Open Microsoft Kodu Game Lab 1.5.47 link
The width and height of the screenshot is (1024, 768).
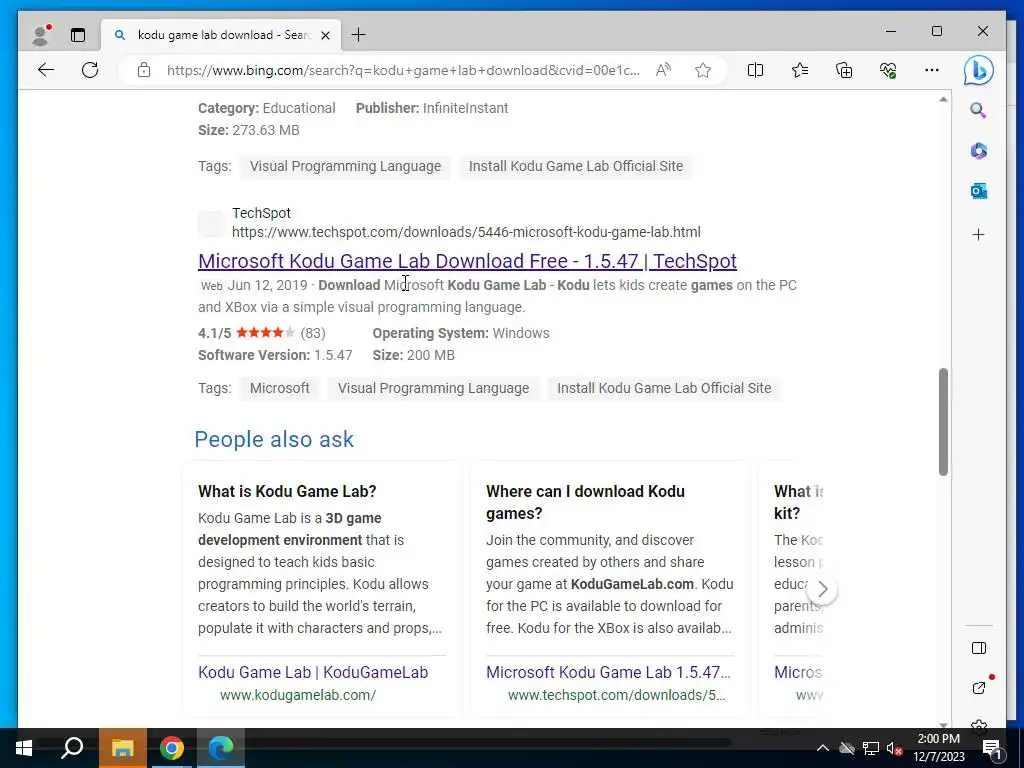(x=608, y=672)
